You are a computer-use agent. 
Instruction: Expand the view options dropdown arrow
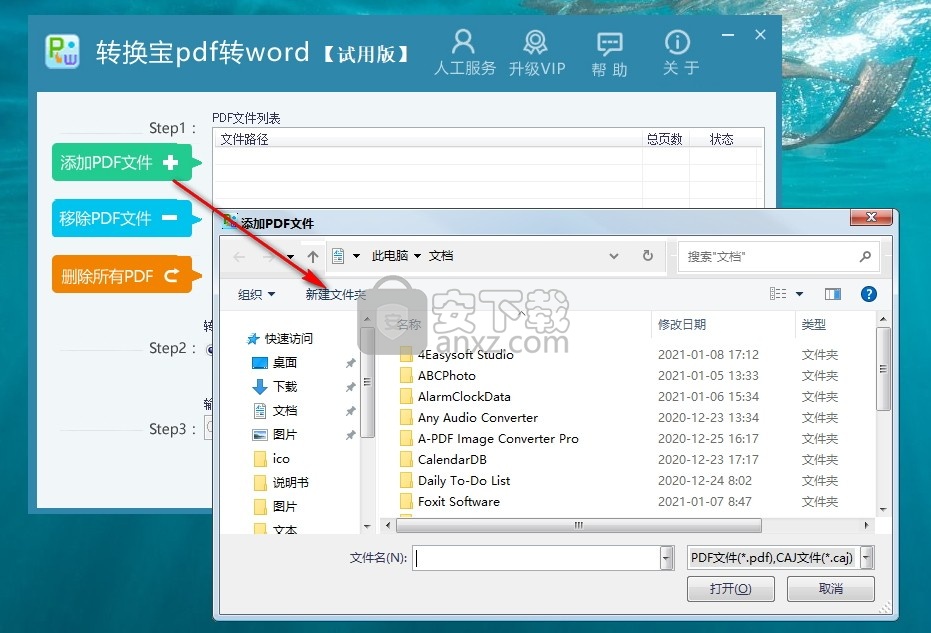799,293
